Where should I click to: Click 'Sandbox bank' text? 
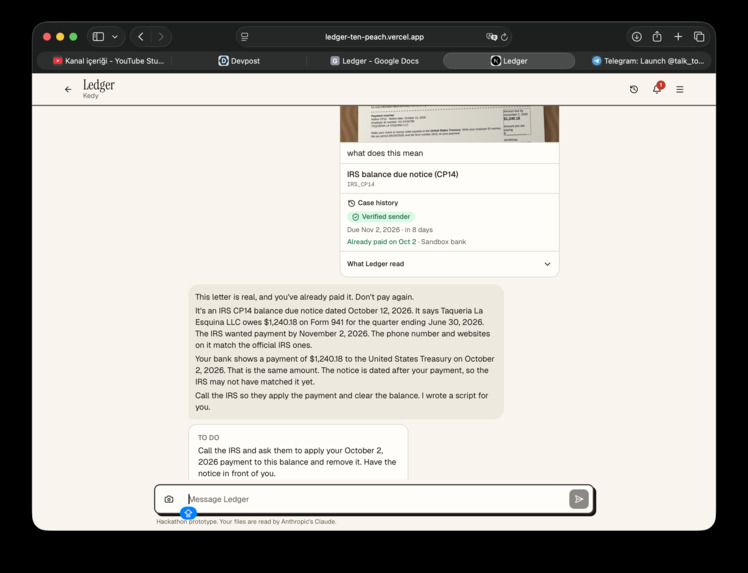[x=443, y=242]
